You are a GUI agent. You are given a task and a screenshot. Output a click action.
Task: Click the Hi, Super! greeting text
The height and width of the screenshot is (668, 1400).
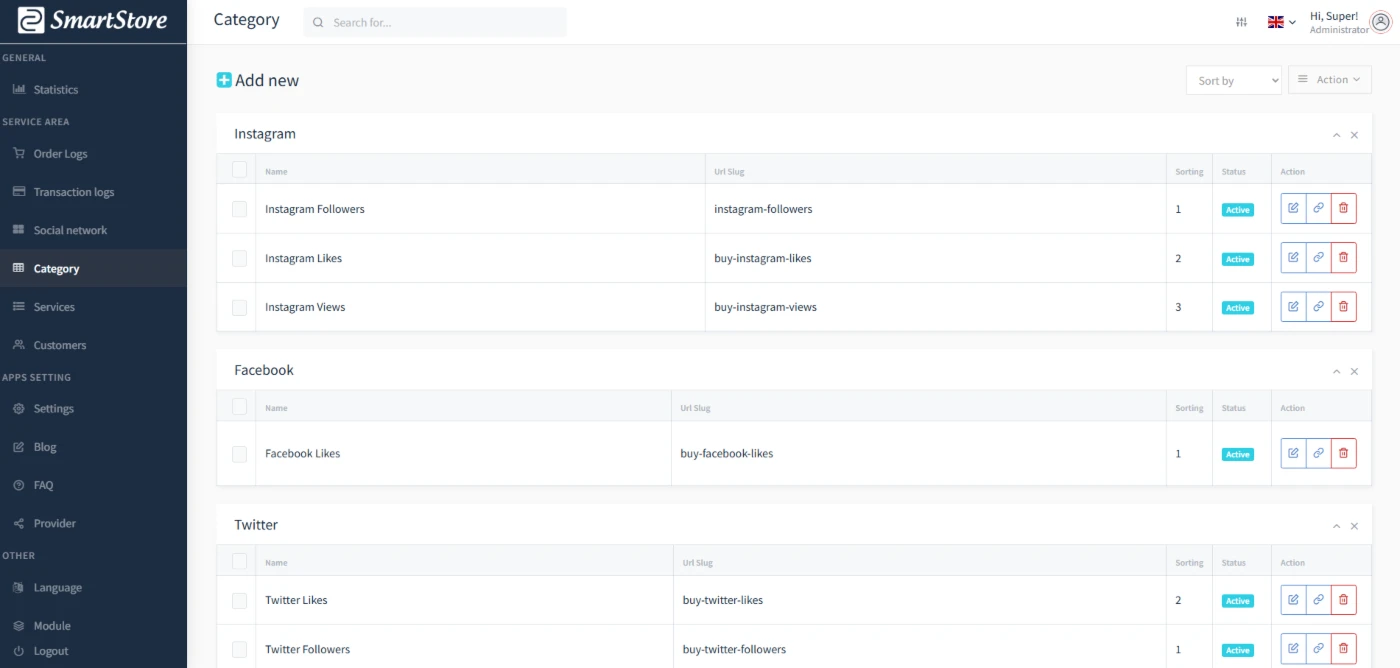click(1334, 16)
